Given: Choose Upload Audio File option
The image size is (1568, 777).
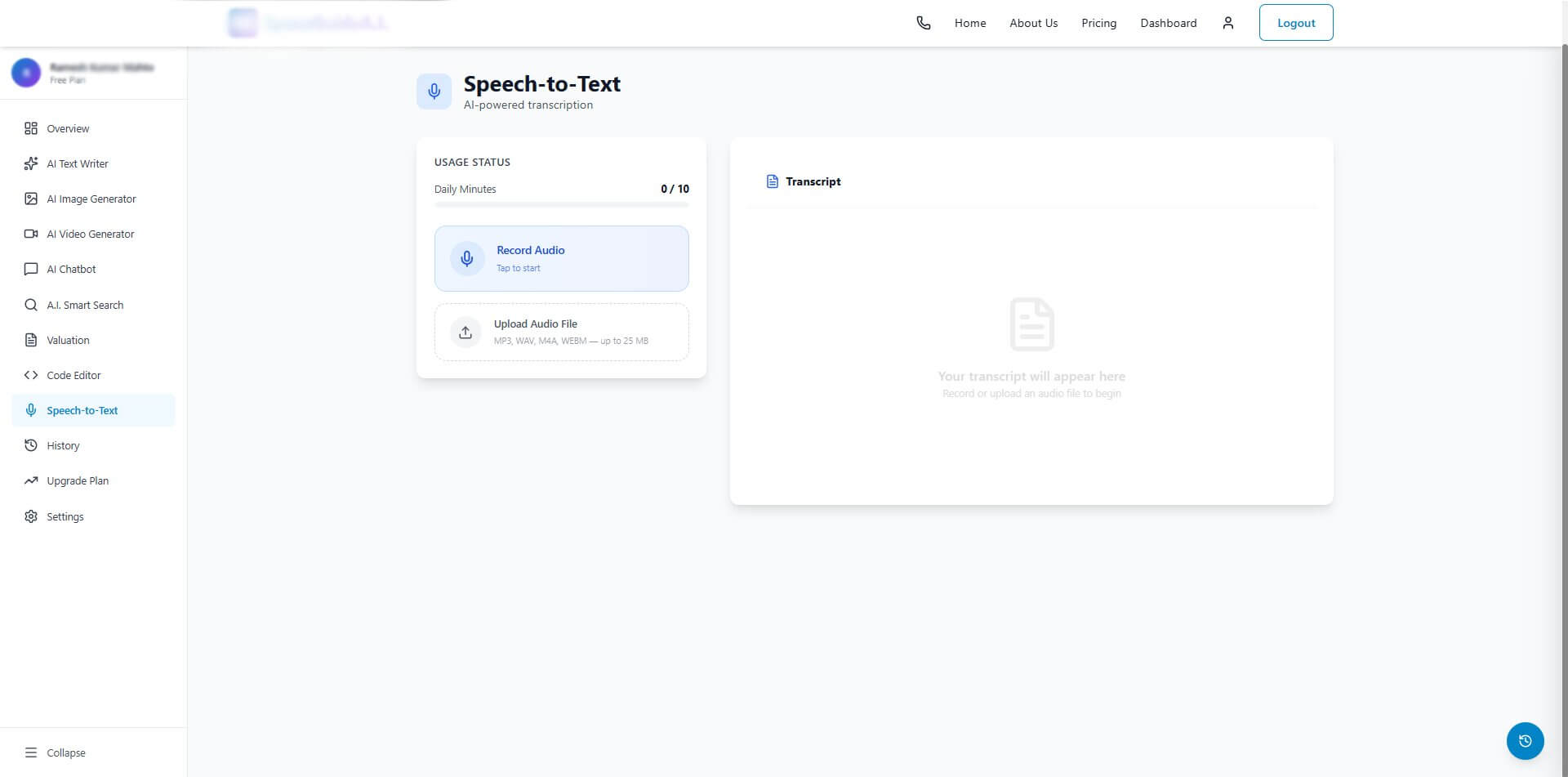Looking at the screenshot, I should 562,332.
